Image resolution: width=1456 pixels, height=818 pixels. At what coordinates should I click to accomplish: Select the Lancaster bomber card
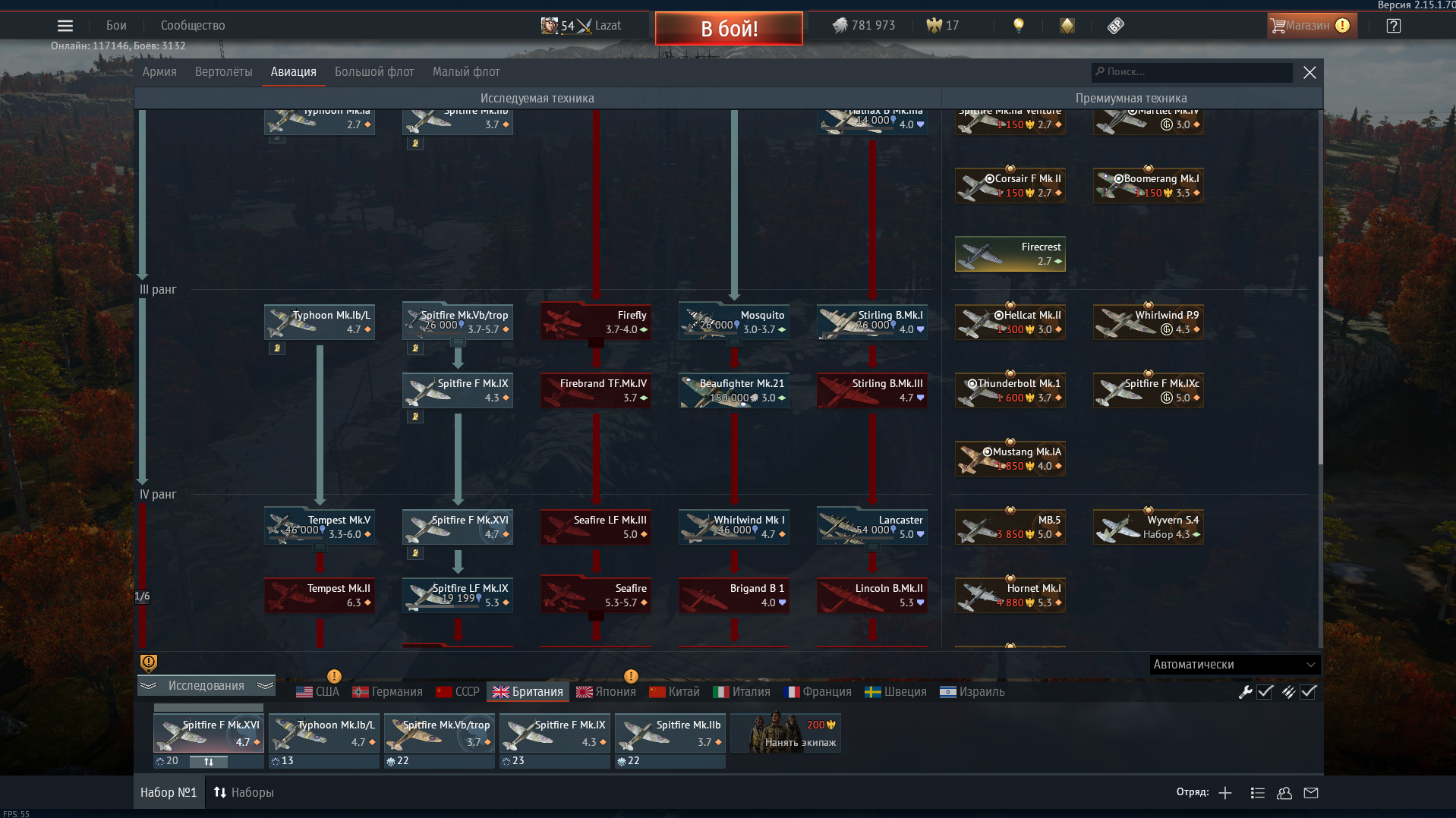tap(871, 527)
